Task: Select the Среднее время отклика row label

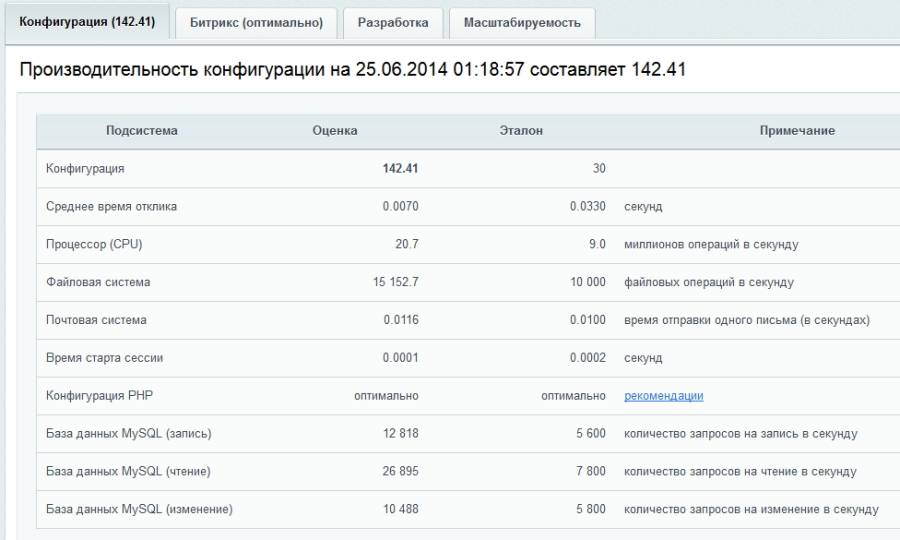Action: 111,207
